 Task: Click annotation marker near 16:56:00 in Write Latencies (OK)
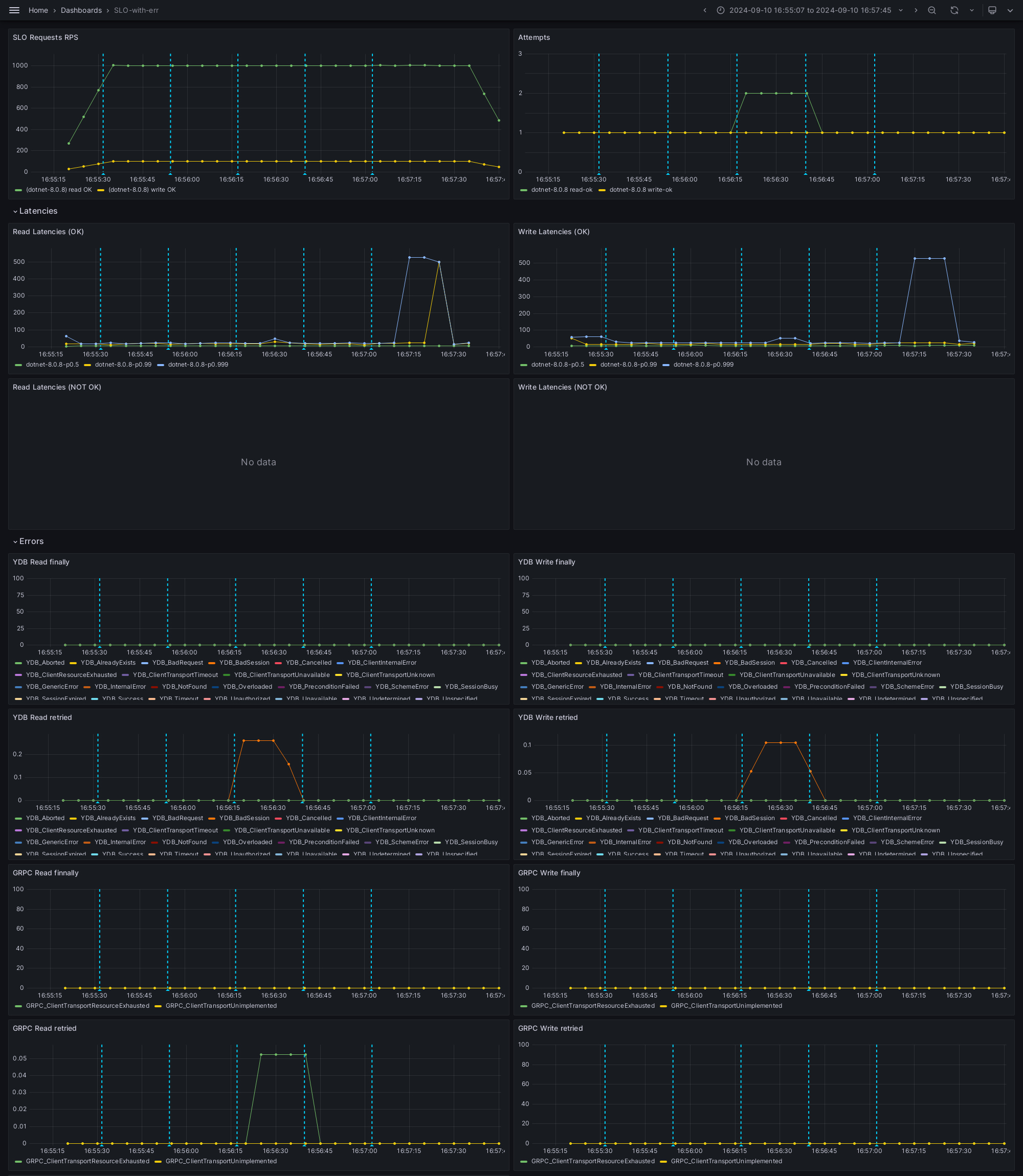[674, 348]
